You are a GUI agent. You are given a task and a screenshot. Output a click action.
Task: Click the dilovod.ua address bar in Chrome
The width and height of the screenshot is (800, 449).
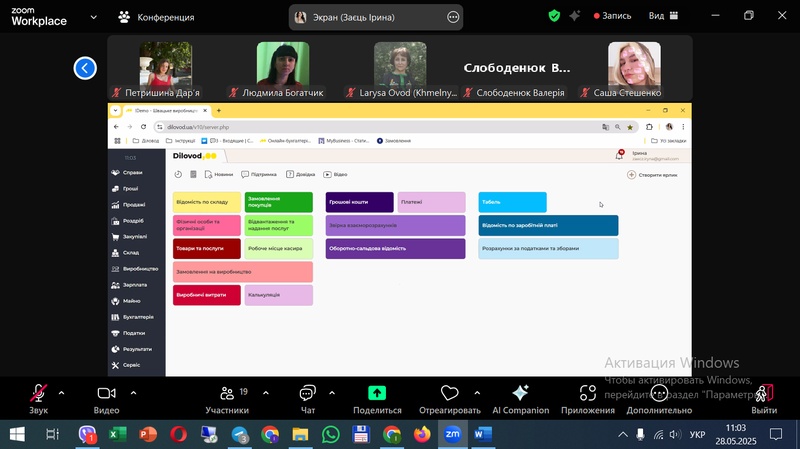point(378,127)
